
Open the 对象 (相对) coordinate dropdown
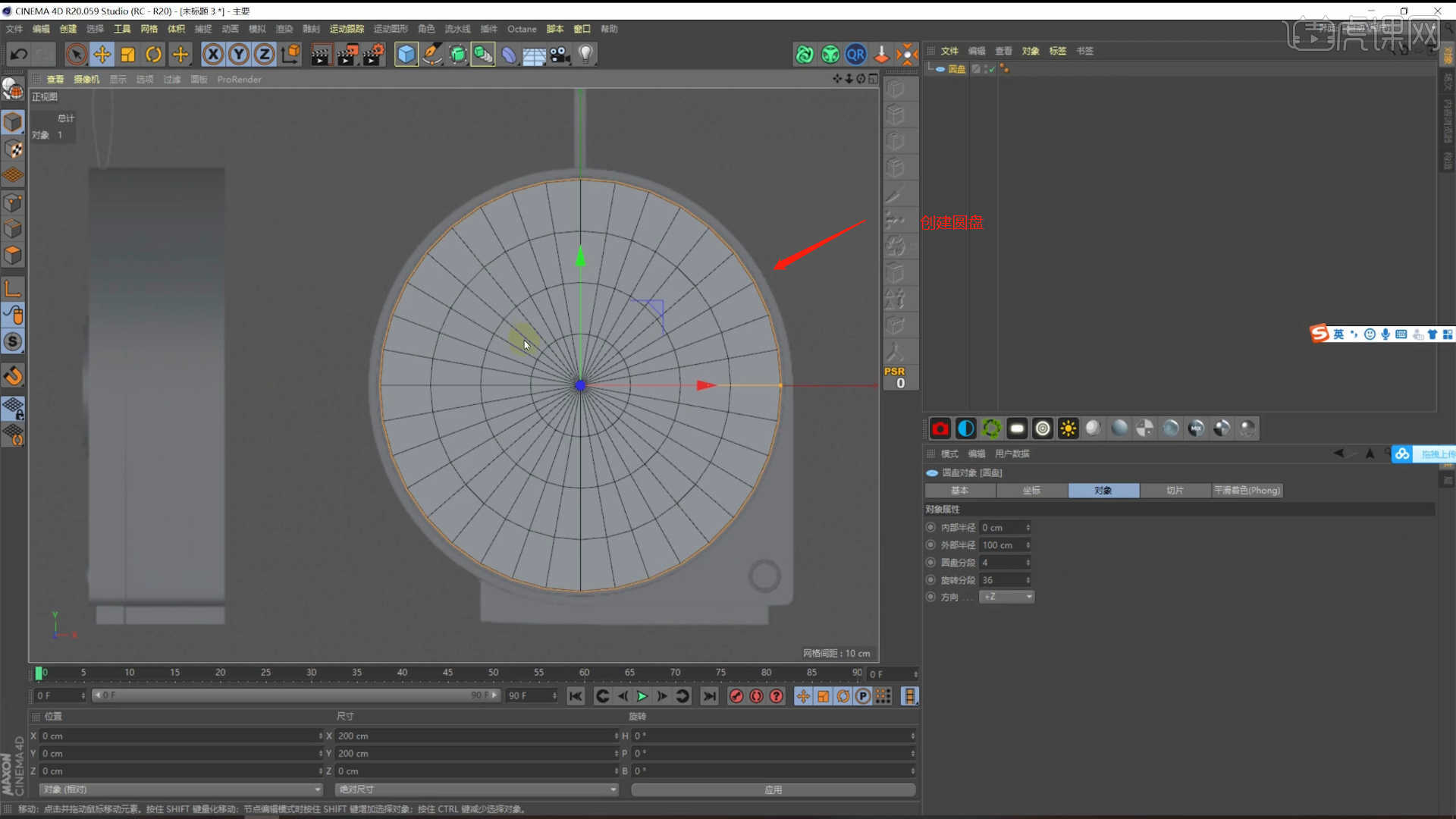(x=180, y=789)
